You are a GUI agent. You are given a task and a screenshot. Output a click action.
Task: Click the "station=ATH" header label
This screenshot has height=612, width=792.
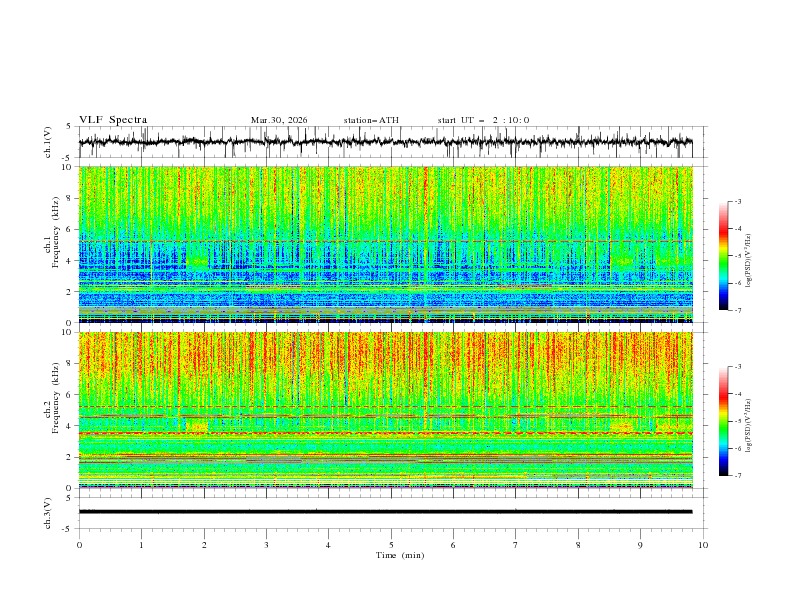[371, 120]
